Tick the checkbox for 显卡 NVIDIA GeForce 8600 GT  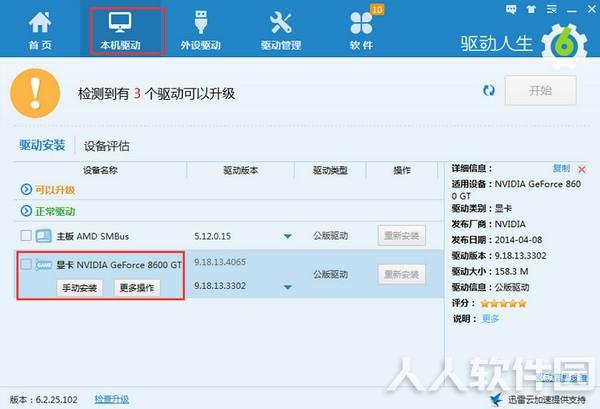pos(26,264)
